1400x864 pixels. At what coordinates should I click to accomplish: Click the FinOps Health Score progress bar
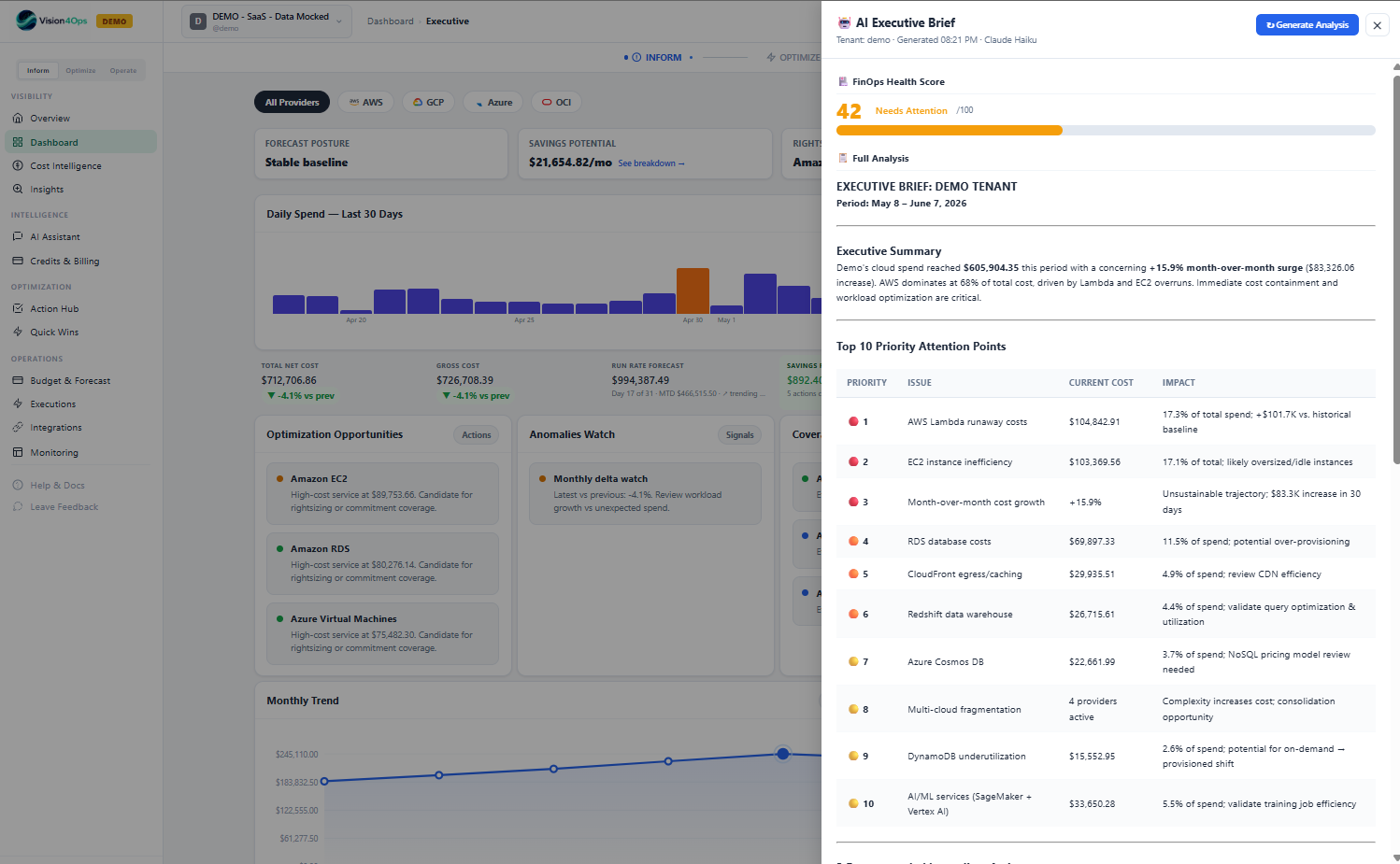(x=1106, y=131)
